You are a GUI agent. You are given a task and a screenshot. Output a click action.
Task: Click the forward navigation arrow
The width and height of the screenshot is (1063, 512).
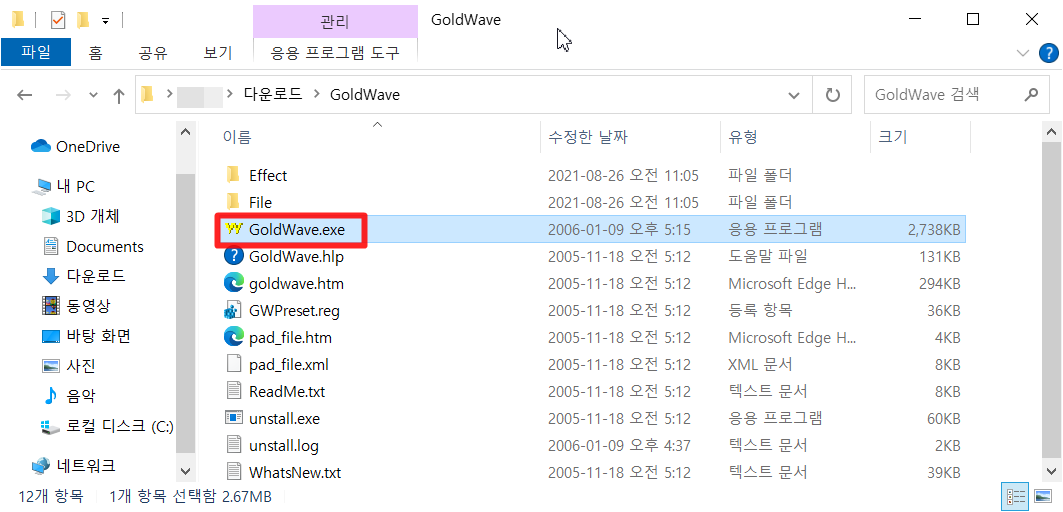[x=63, y=96]
